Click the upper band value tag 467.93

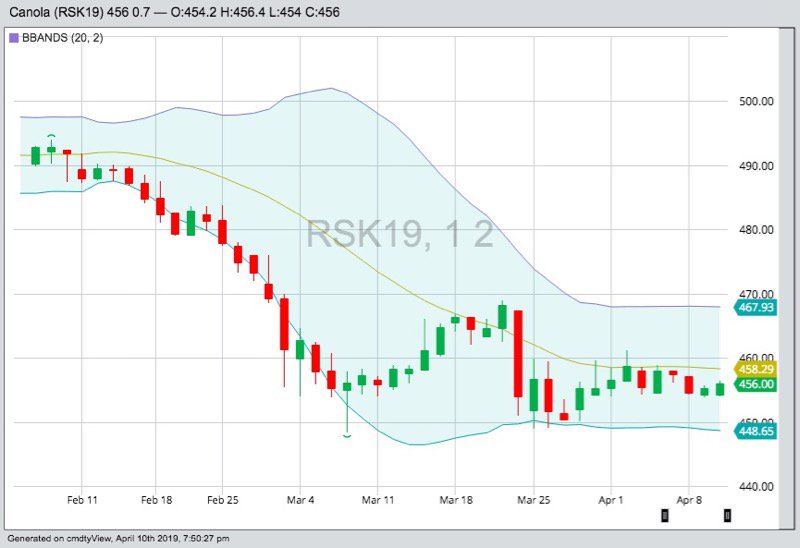pos(756,308)
